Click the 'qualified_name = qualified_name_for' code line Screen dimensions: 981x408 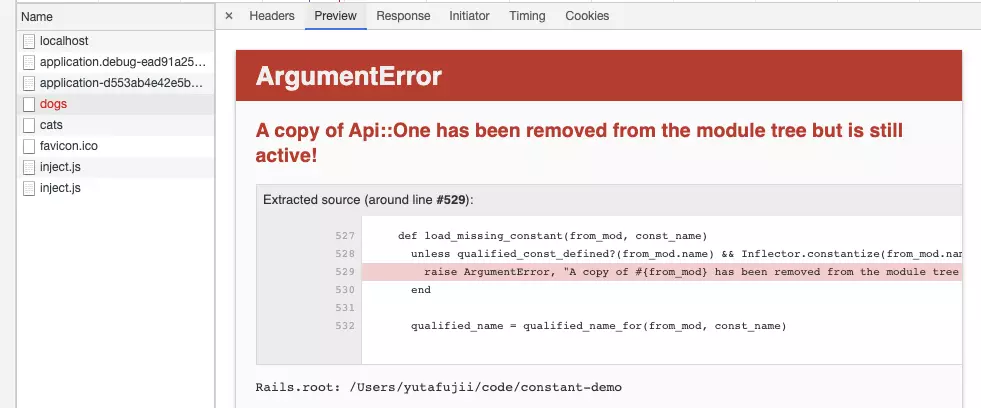598,326
